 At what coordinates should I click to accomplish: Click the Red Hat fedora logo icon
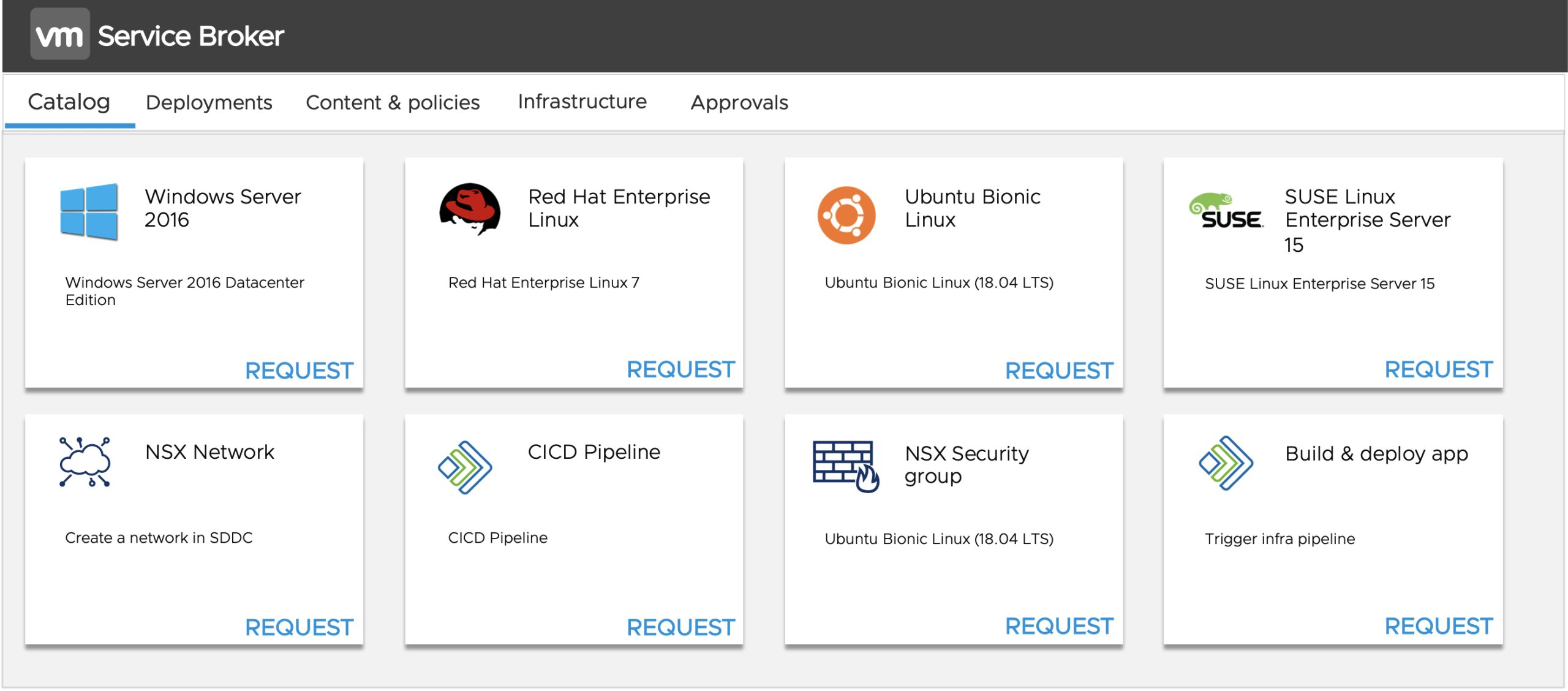tap(470, 209)
